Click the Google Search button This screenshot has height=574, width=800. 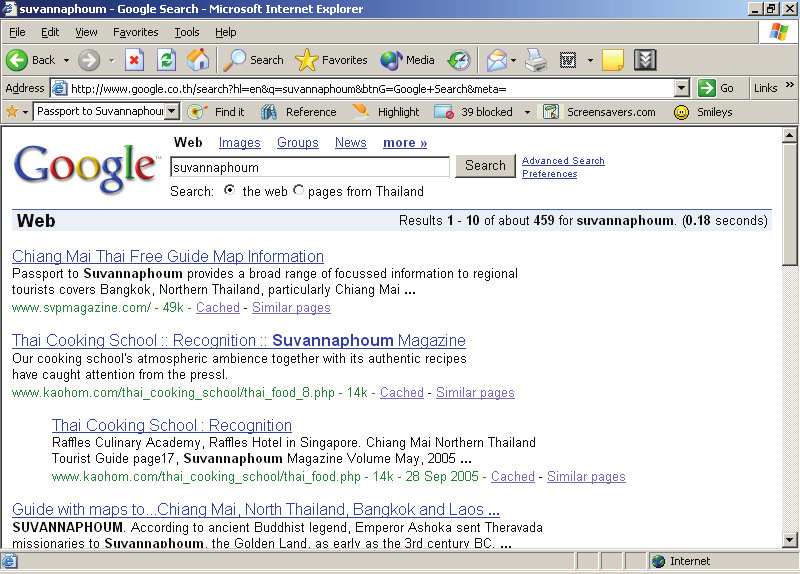tap(485, 166)
